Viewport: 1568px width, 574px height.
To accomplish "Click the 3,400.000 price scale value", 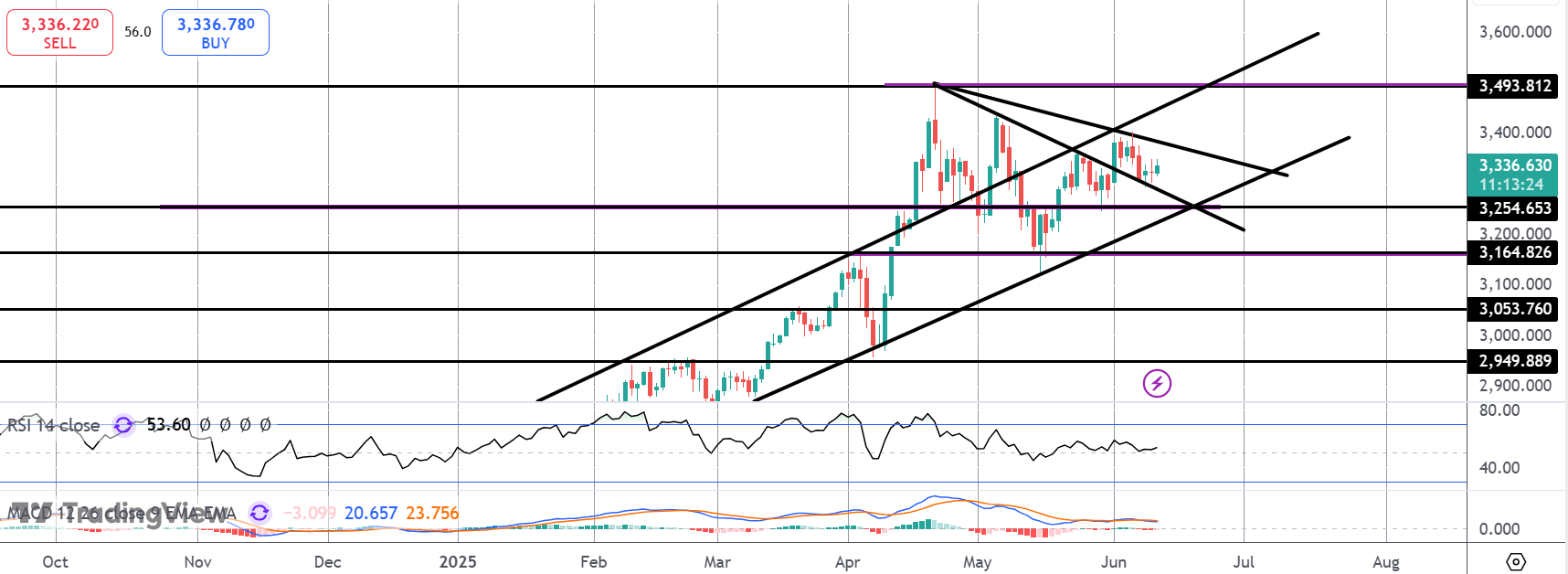I will tap(1515, 133).
